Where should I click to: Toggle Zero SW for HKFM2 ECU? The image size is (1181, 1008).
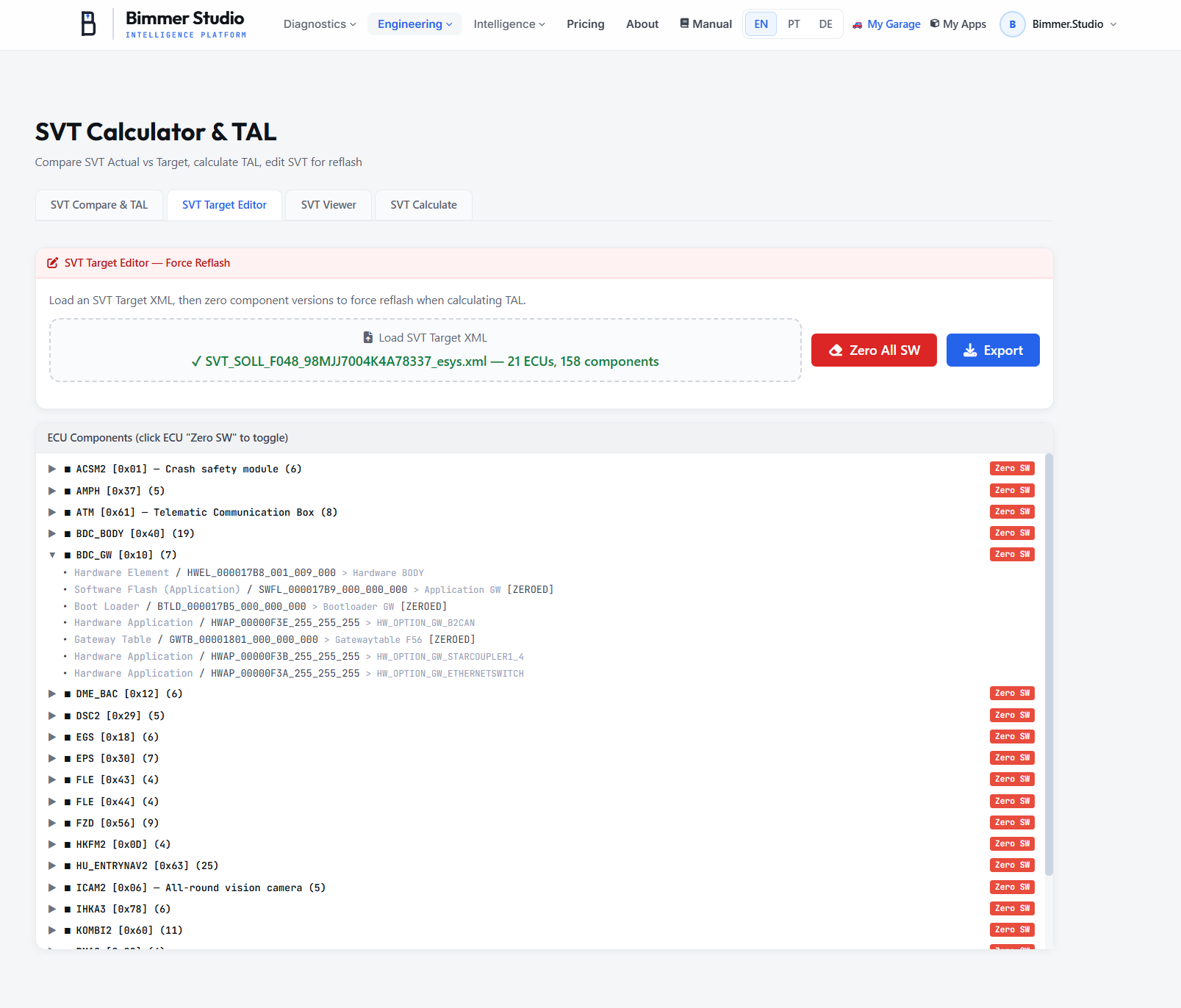click(x=1012, y=843)
